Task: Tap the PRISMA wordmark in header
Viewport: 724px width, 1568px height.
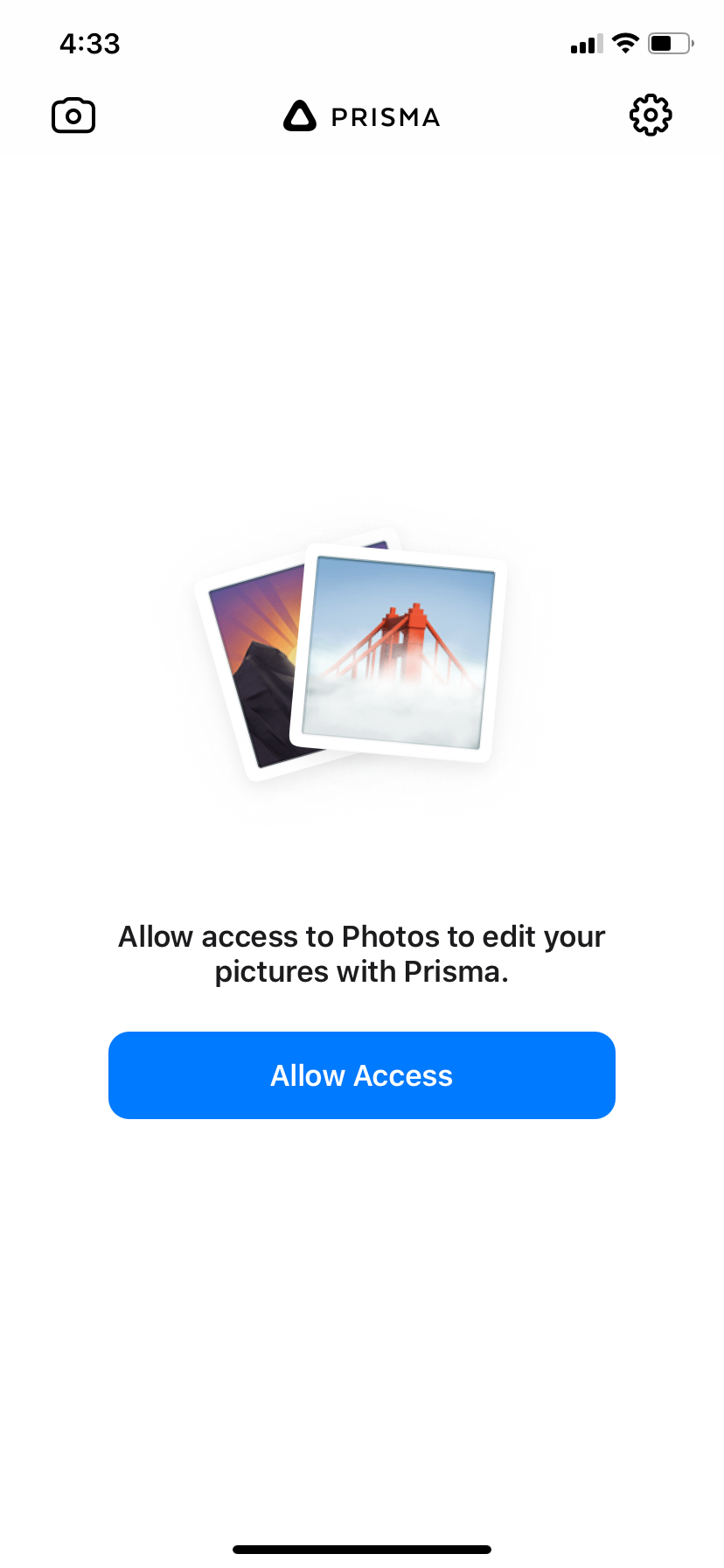Action: 386,117
